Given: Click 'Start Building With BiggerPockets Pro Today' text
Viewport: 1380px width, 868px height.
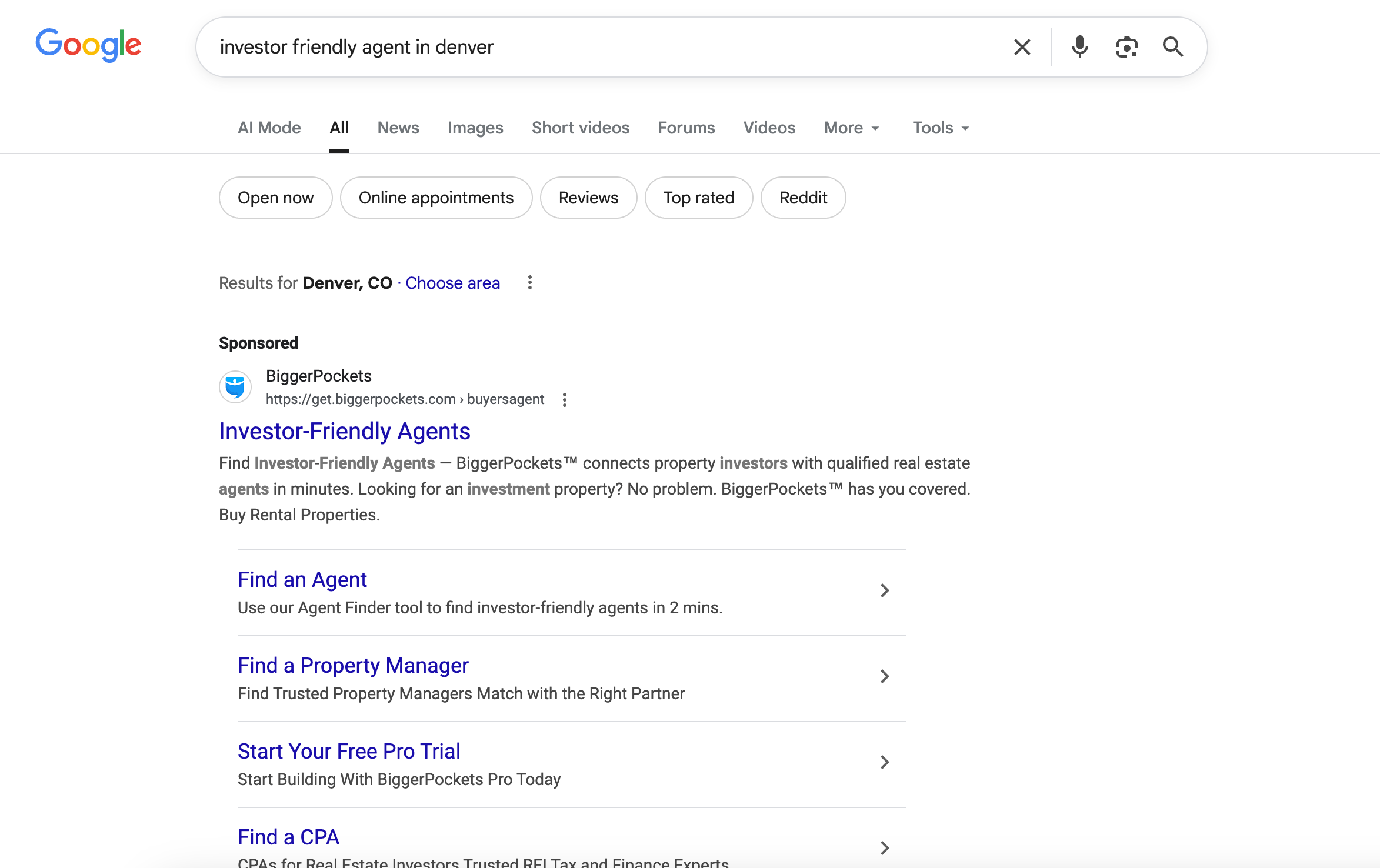Looking at the screenshot, I should click(x=399, y=779).
